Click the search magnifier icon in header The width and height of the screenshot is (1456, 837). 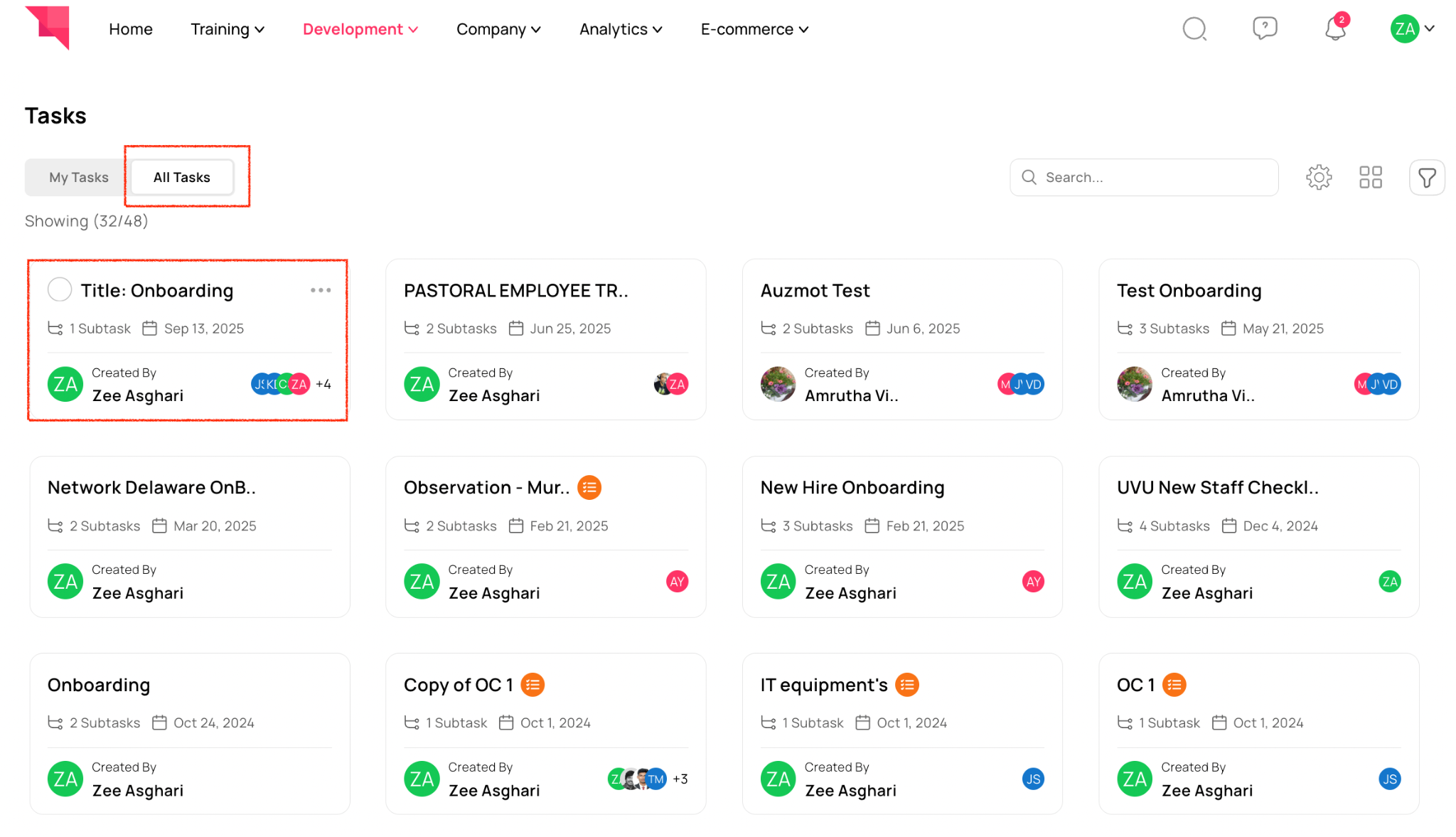tap(1194, 29)
